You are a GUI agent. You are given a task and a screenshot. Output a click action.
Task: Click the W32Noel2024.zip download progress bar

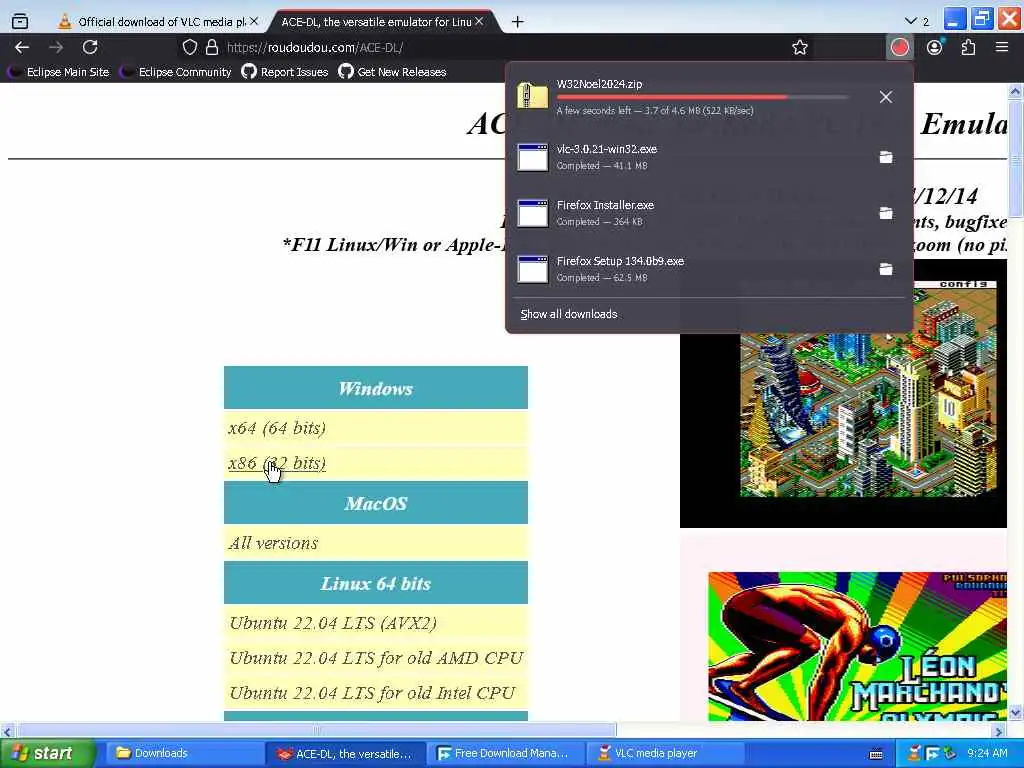(x=703, y=97)
